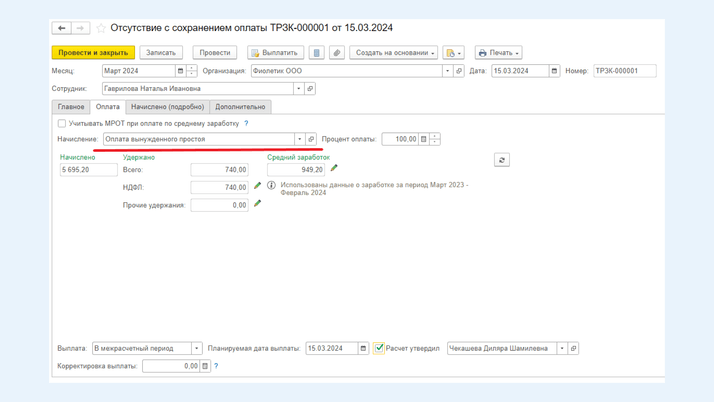Click the Прочие удержания field '0,00'
This screenshot has width=714, height=402.
click(219, 205)
